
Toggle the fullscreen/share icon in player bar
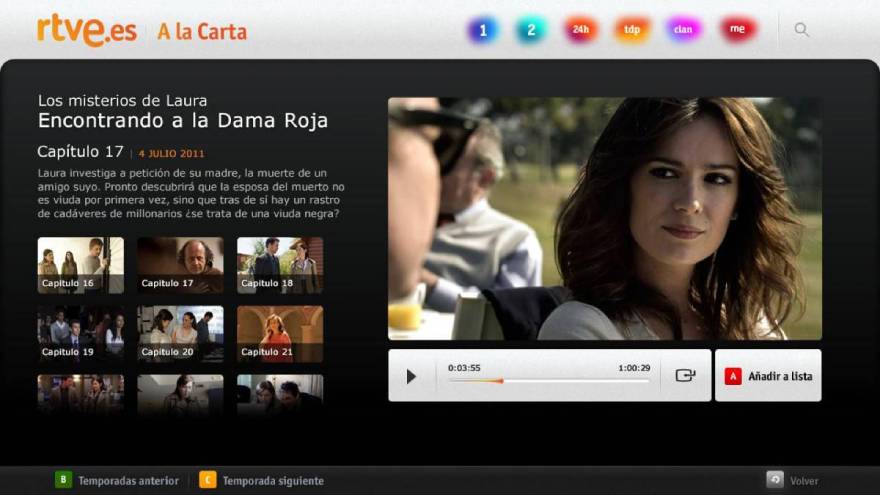click(x=685, y=376)
